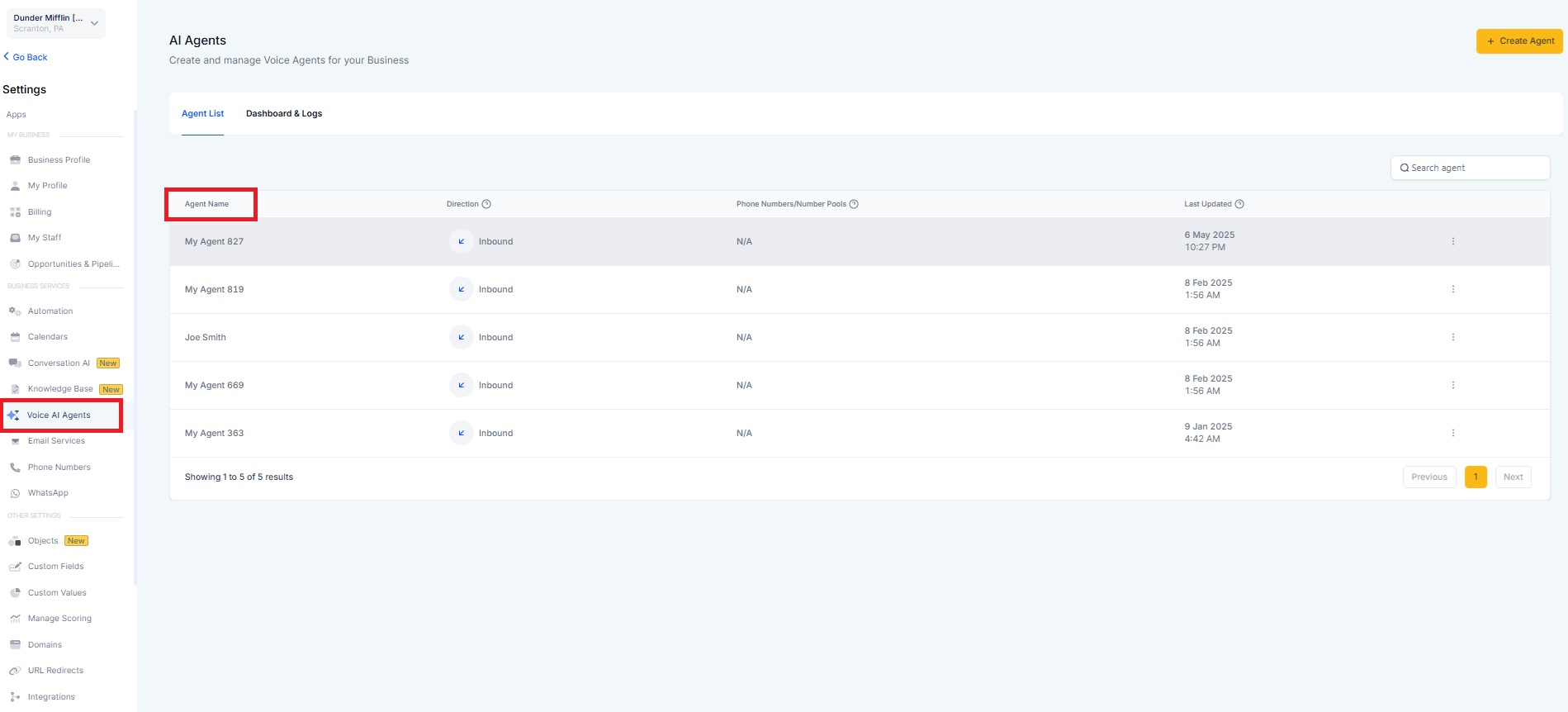This screenshot has width=1568, height=712.
Task: Click the URL Redirects link icon
Action: coord(15,671)
